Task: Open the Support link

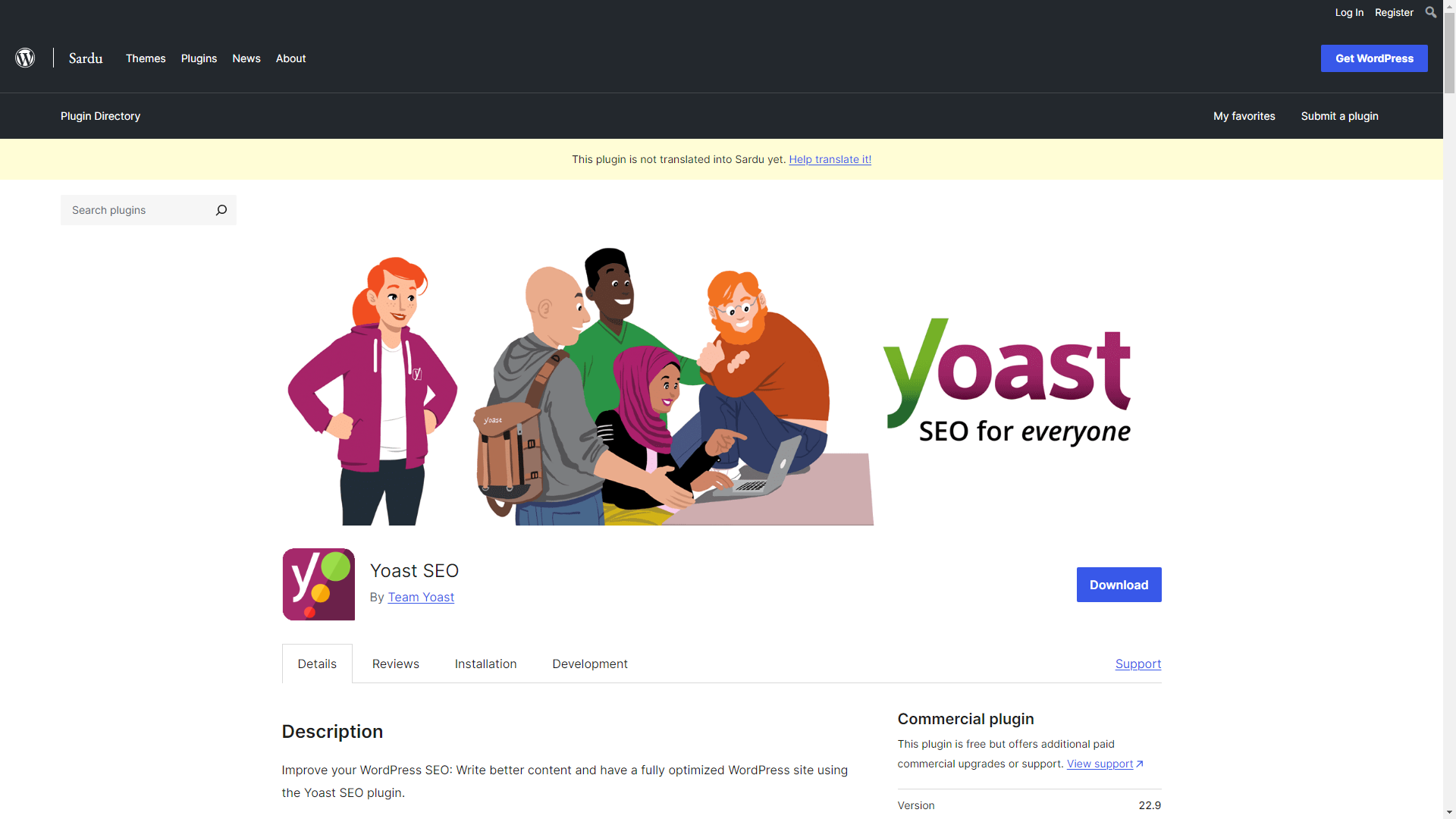Action: pyautogui.click(x=1138, y=664)
